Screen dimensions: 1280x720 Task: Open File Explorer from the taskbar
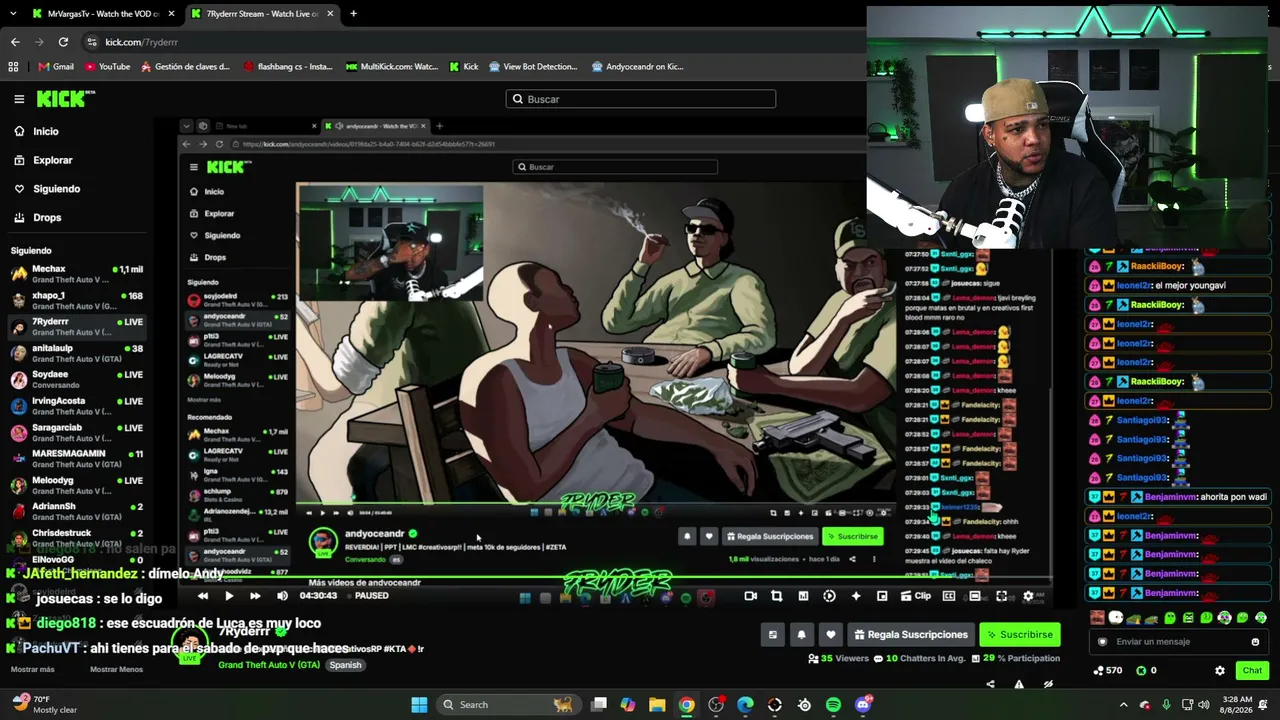(657, 705)
